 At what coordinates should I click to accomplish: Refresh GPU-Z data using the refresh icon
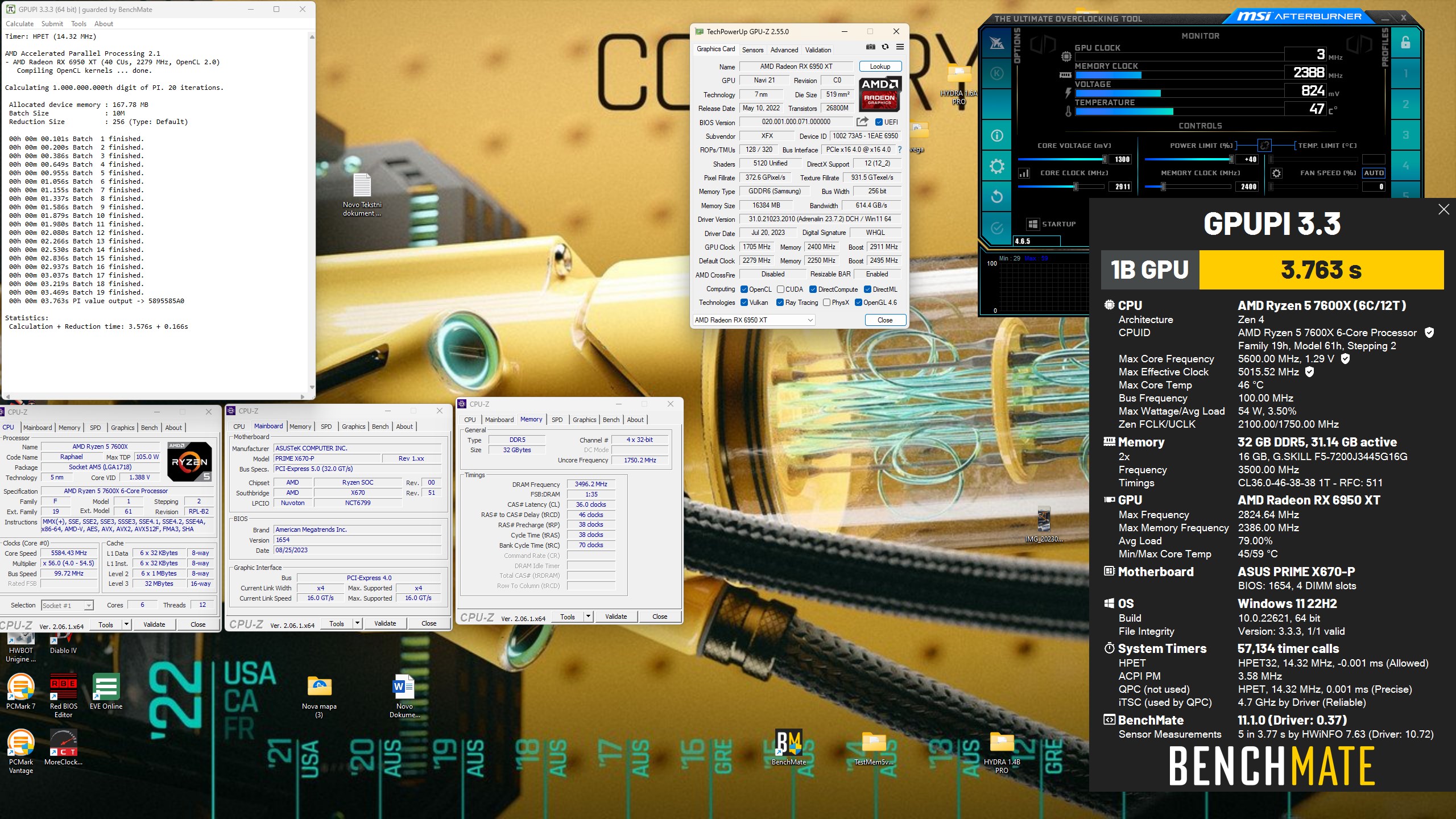[885, 47]
